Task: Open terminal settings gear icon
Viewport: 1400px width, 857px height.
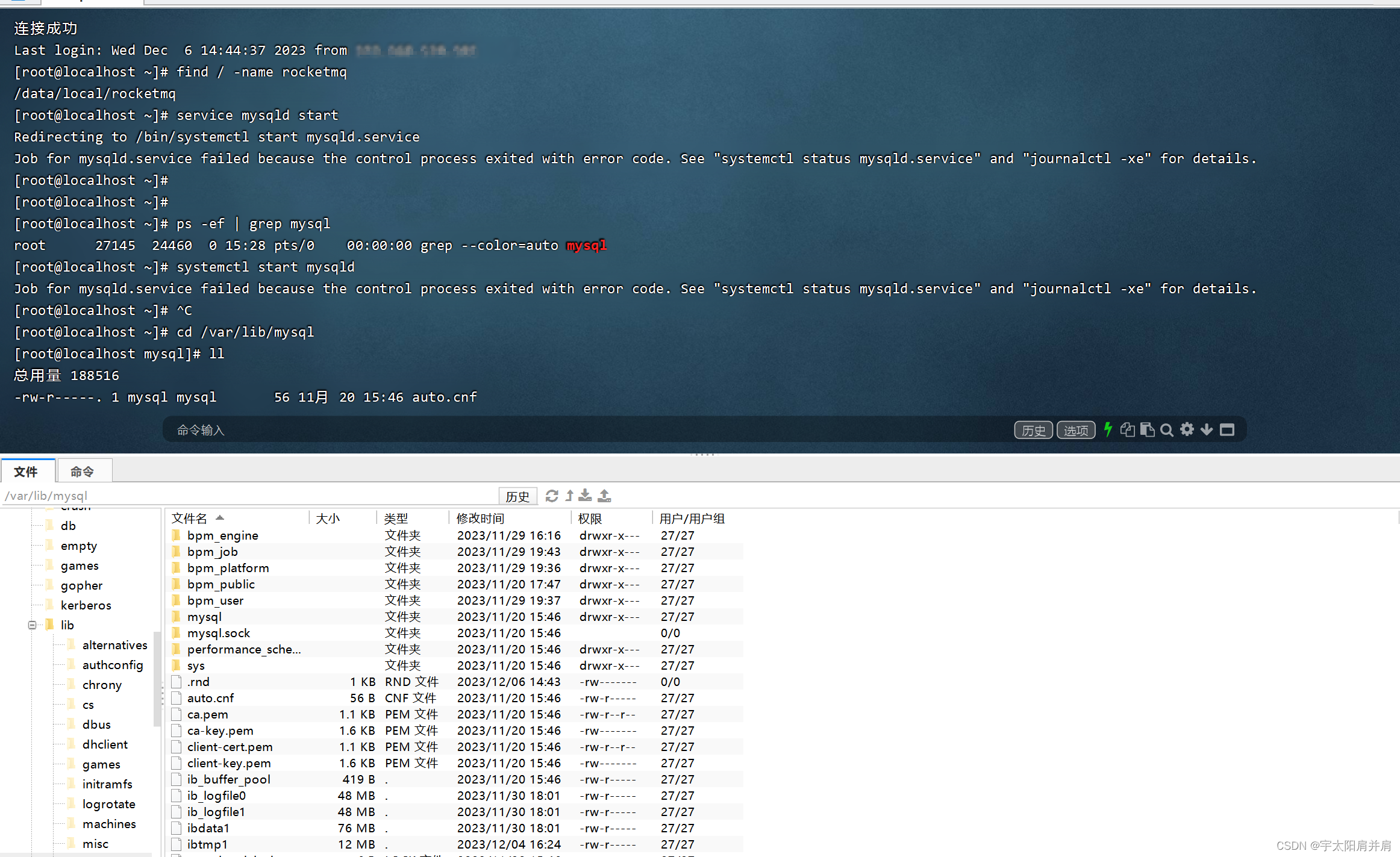Action: click(x=1187, y=429)
